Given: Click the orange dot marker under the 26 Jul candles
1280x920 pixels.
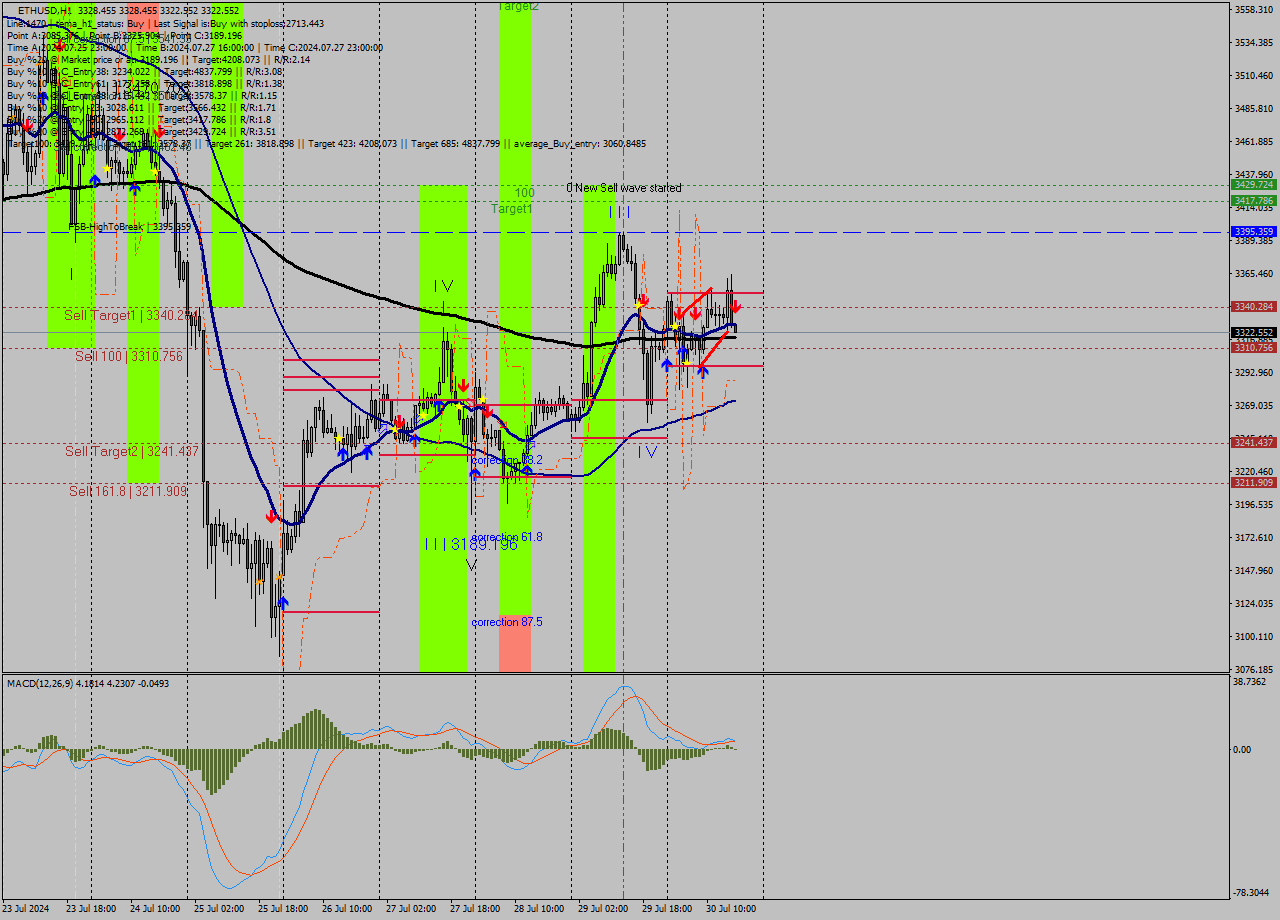Looking at the screenshot, I should 279,576.
